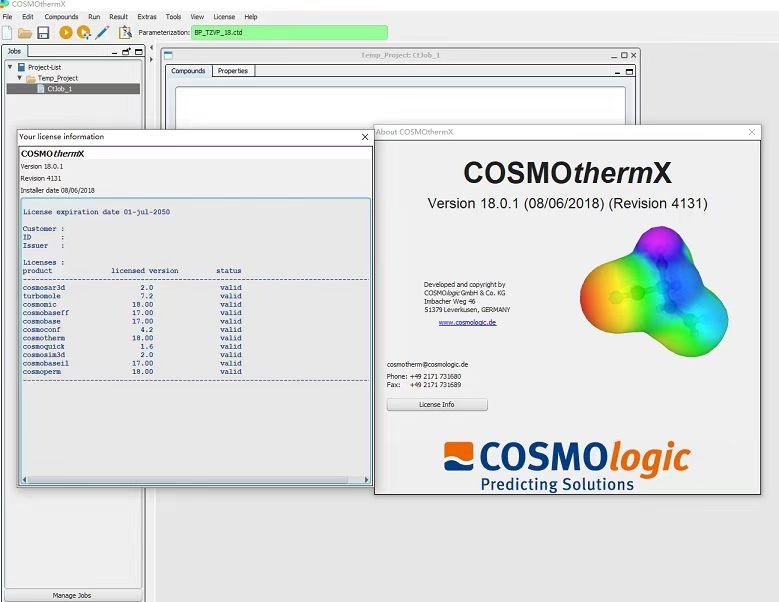Viewport: 779px width, 602px height.
Task: Click the cosmotherm@cosmologic.de email text
Action: click(x=427, y=365)
